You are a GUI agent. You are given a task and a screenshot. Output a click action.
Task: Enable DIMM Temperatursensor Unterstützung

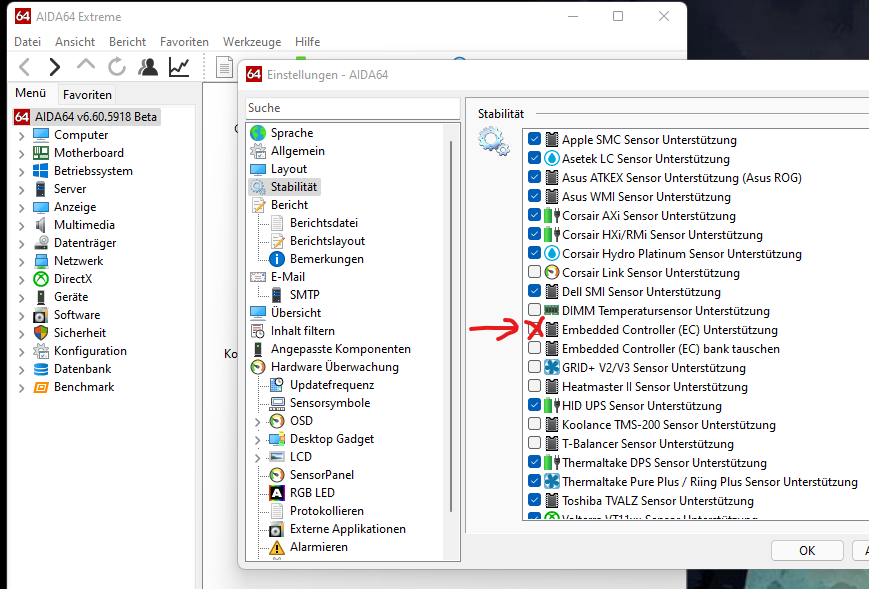coord(534,310)
